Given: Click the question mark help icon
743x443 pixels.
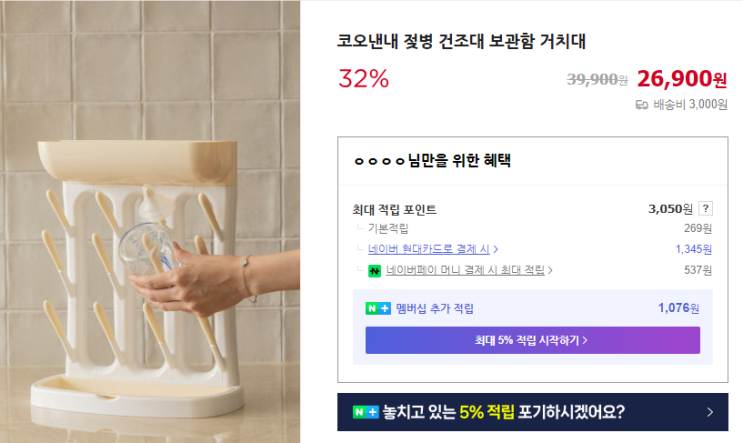Looking at the screenshot, I should [x=706, y=209].
